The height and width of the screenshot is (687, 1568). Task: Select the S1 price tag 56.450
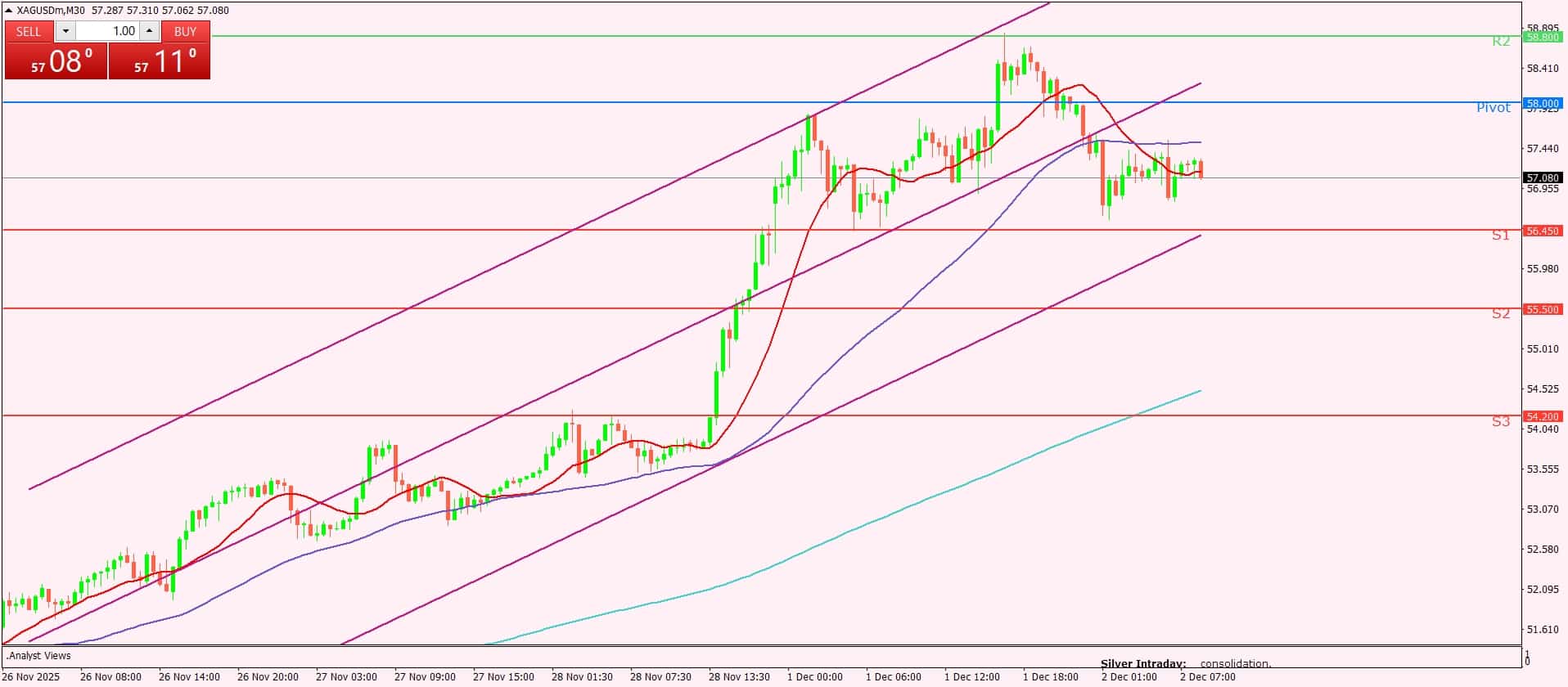point(1542,231)
